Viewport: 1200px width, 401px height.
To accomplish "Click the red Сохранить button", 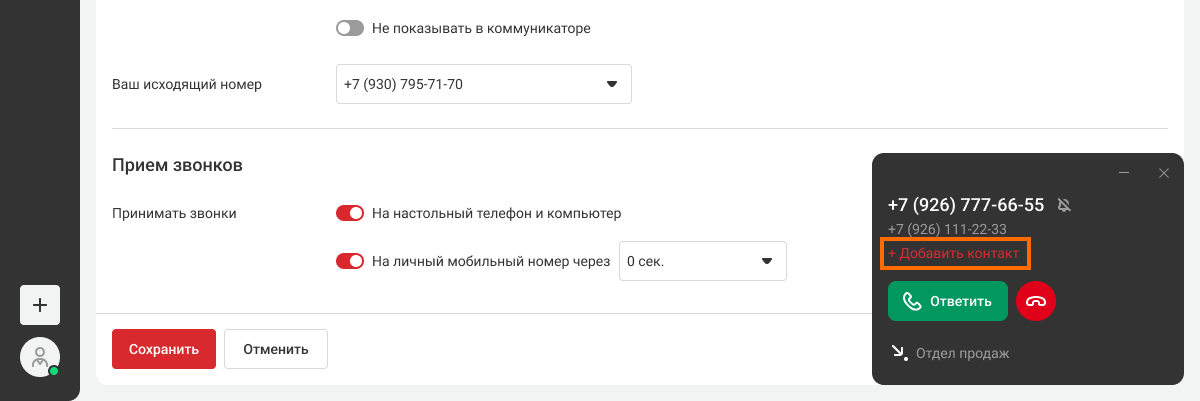I will coord(164,349).
